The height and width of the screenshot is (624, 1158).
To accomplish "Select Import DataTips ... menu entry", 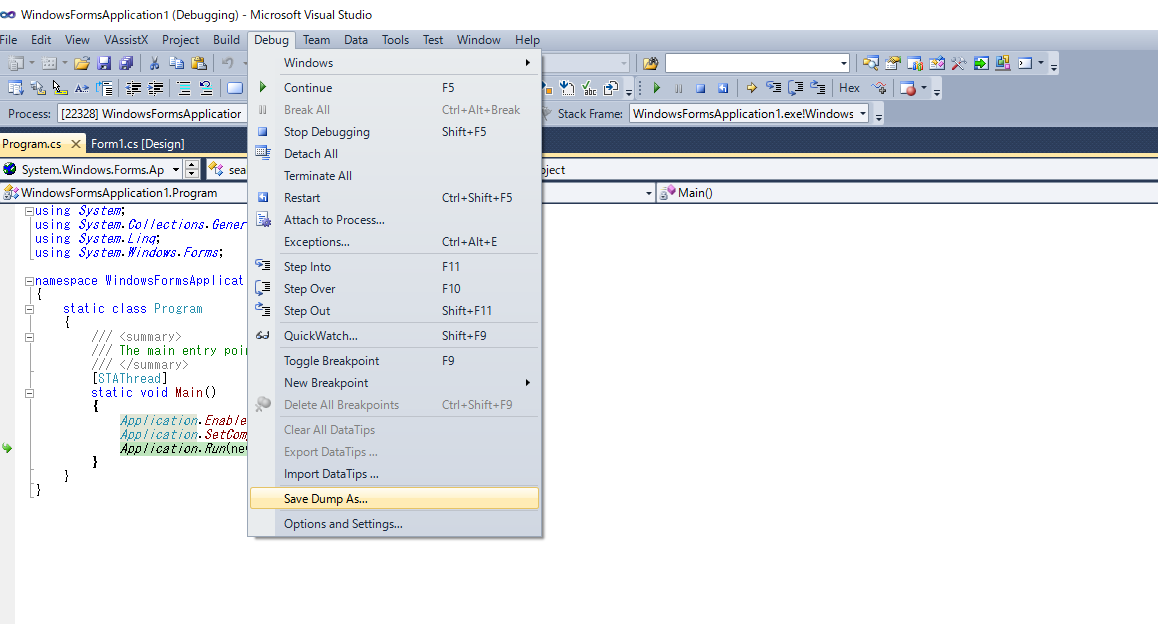I will 394,474.
